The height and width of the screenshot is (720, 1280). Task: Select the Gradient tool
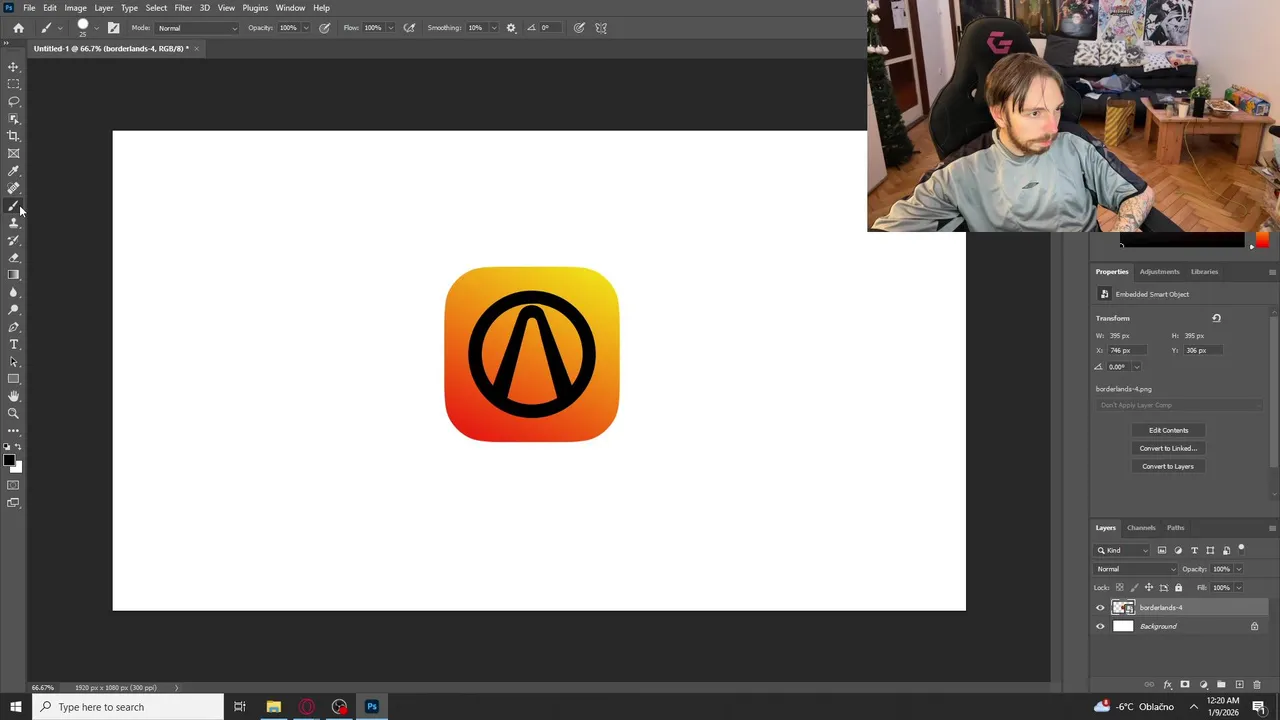pos(14,275)
